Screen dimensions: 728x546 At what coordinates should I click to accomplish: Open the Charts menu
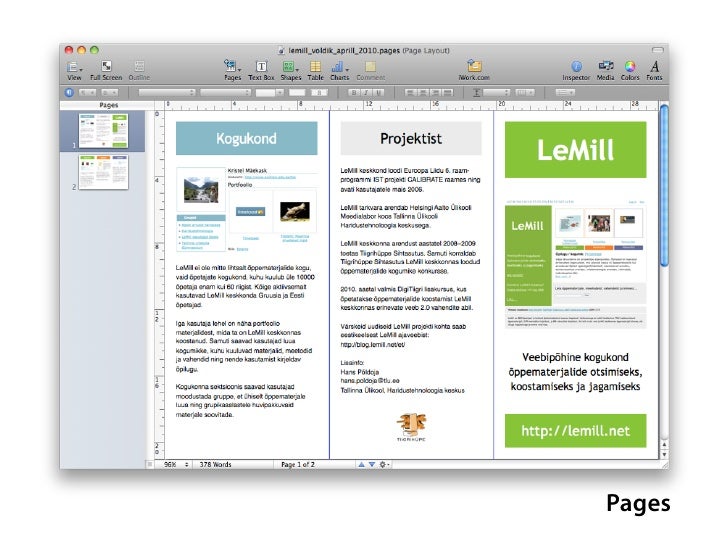tap(339, 71)
